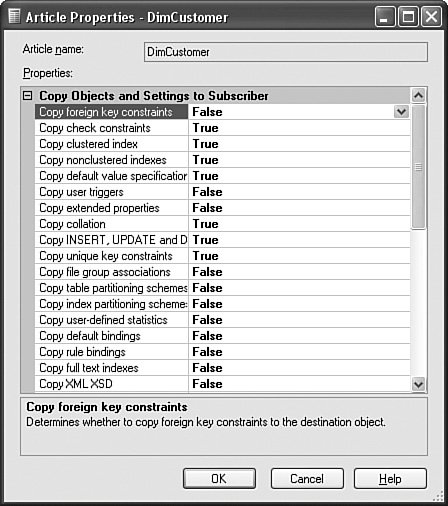
Task: Click scrollbar up arrow in properties grid
Action: [418, 96]
